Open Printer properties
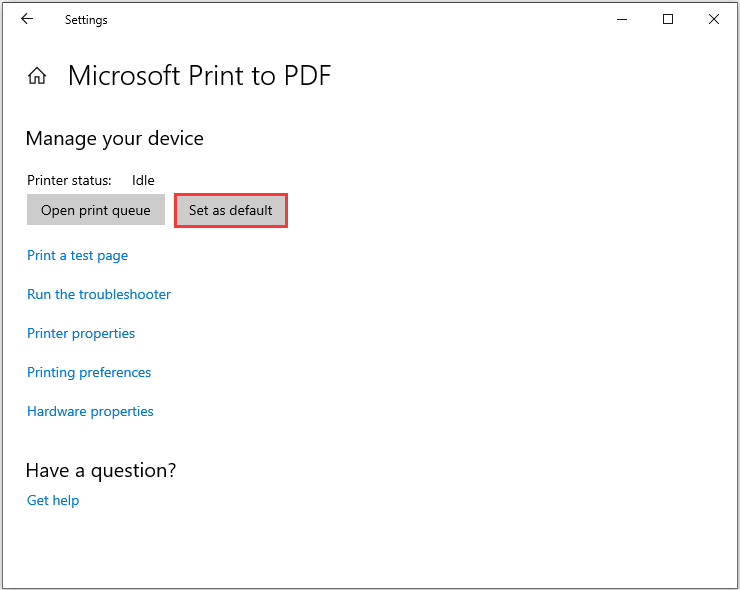This screenshot has width=740, height=590. (81, 333)
